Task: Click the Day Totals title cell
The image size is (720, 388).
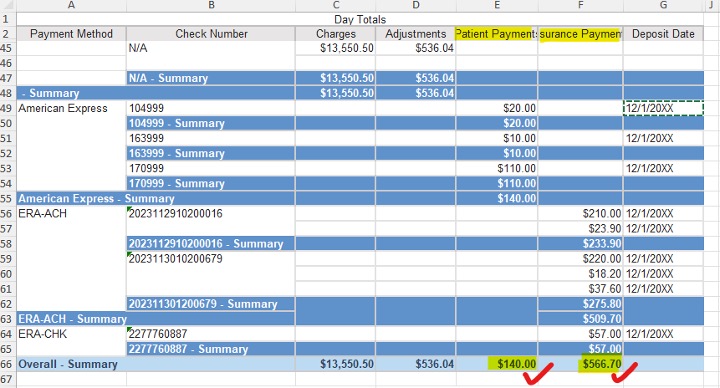Action: click(x=360, y=19)
